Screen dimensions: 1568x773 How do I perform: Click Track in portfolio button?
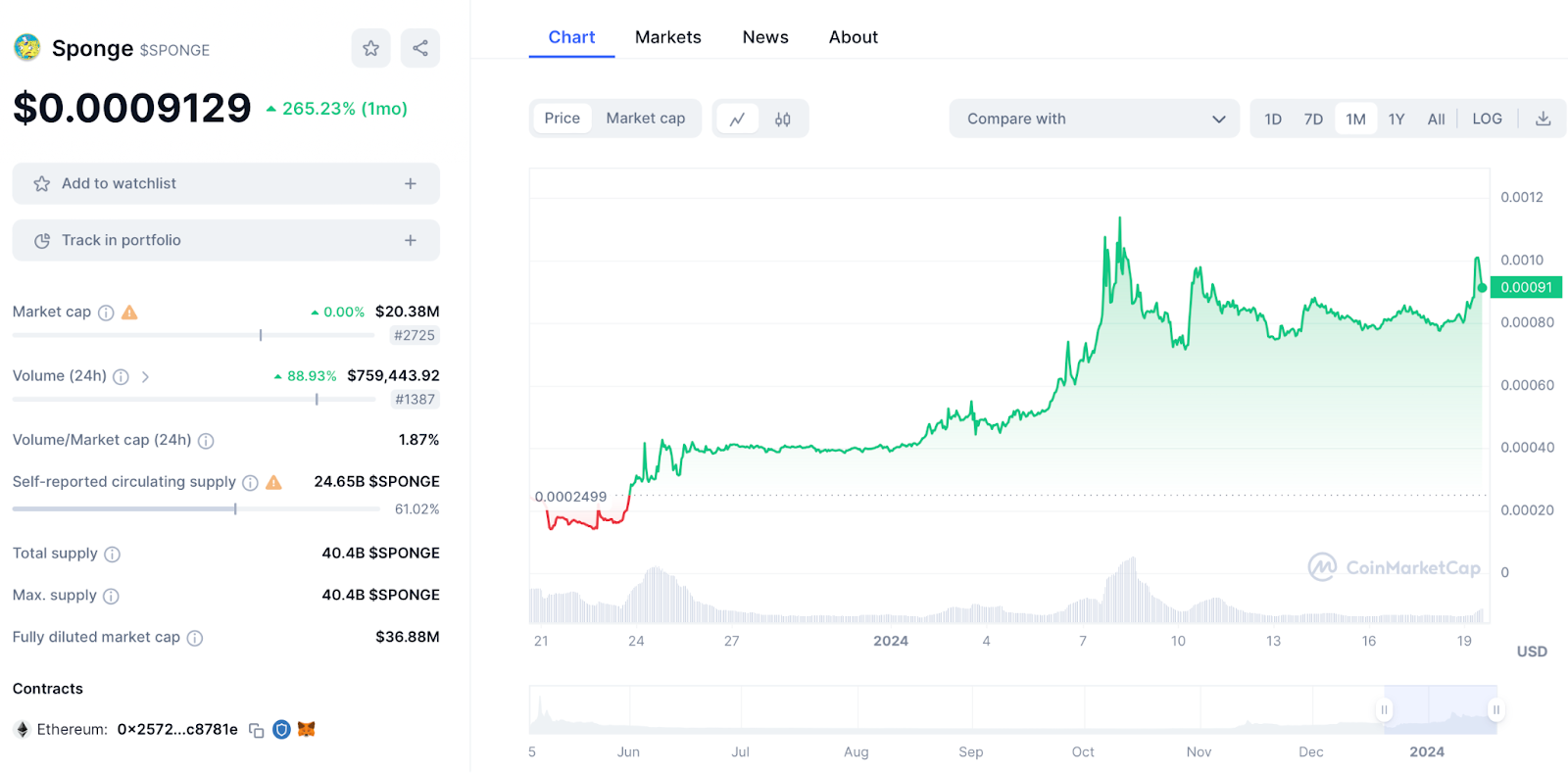(226, 240)
